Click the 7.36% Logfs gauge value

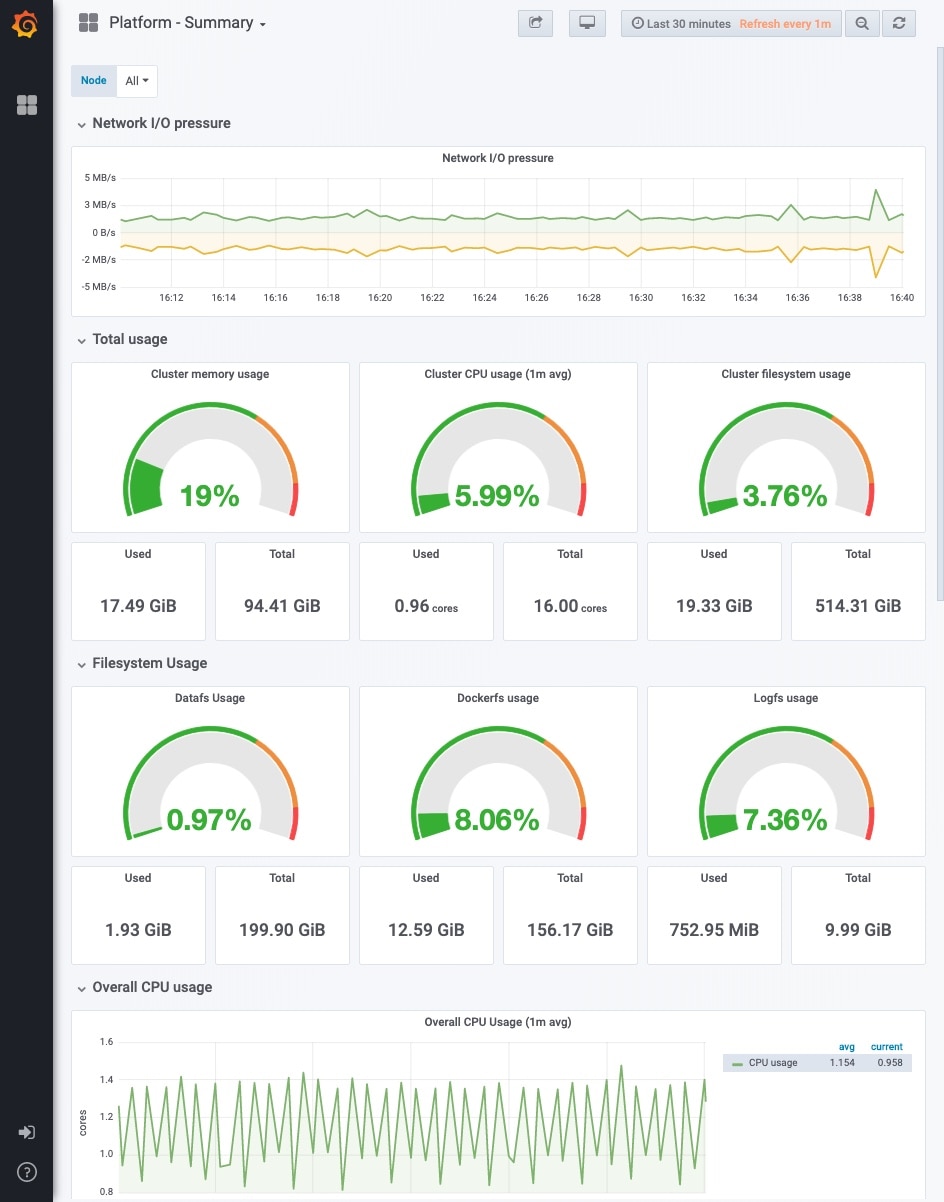coord(785,820)
